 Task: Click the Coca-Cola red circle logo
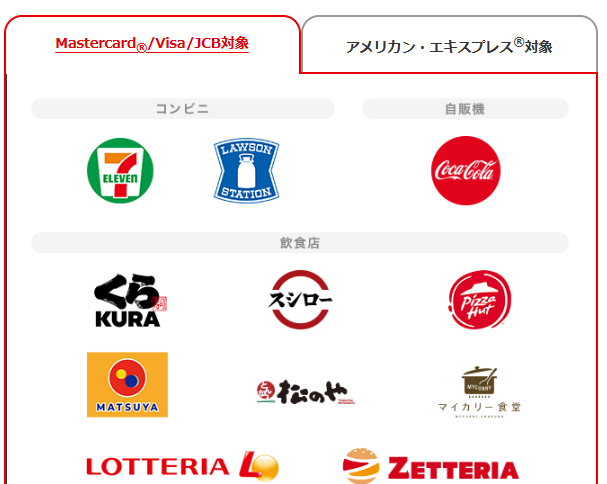point(466,170)
